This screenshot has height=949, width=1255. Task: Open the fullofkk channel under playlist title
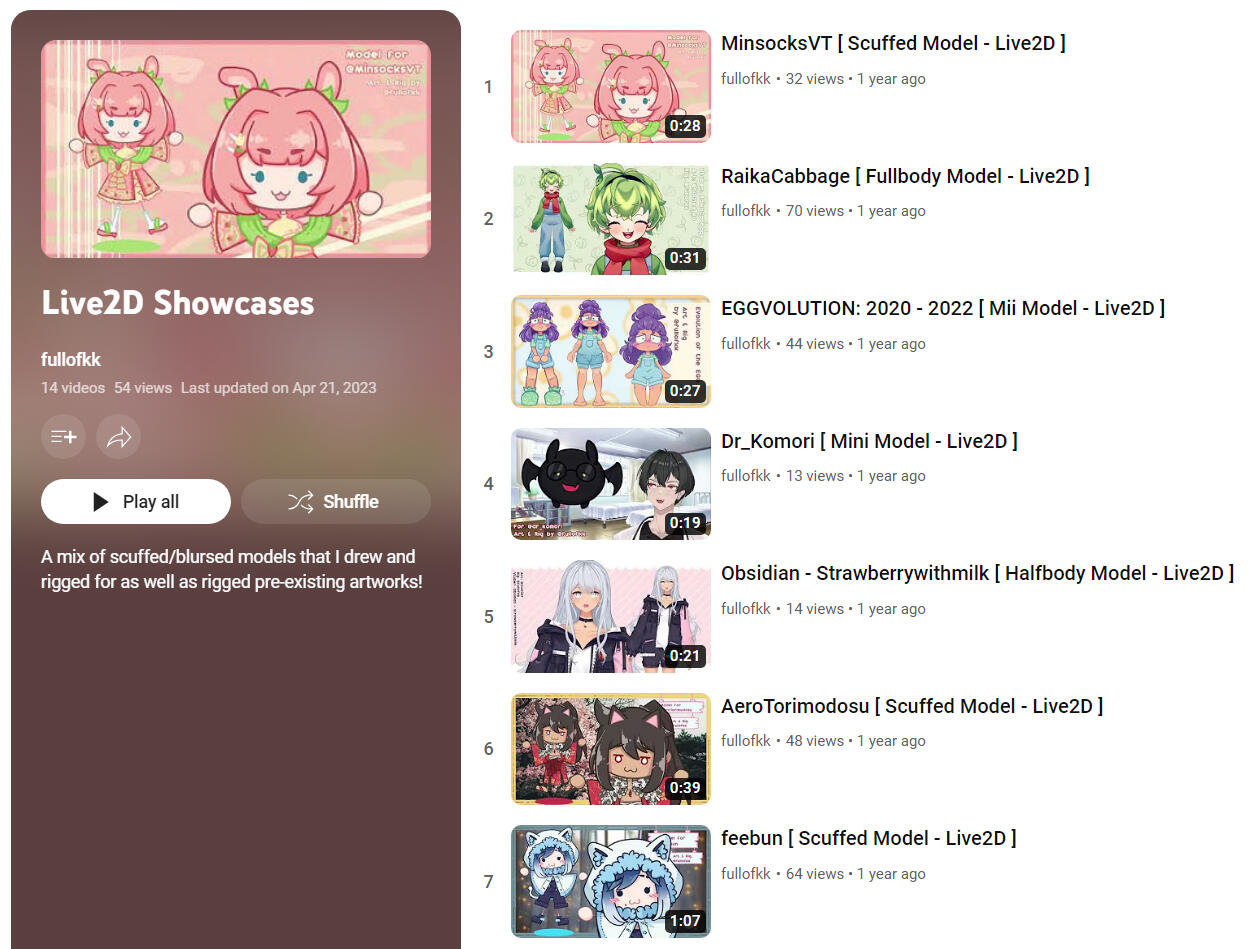coord(71,360)
